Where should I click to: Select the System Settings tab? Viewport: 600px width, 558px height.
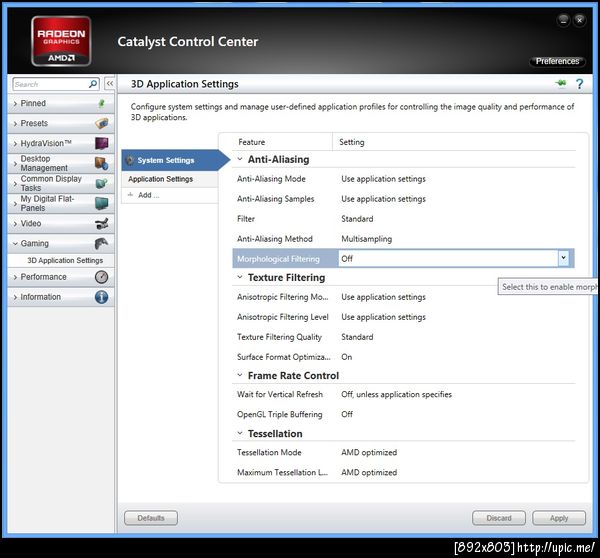tap(175, 160)
